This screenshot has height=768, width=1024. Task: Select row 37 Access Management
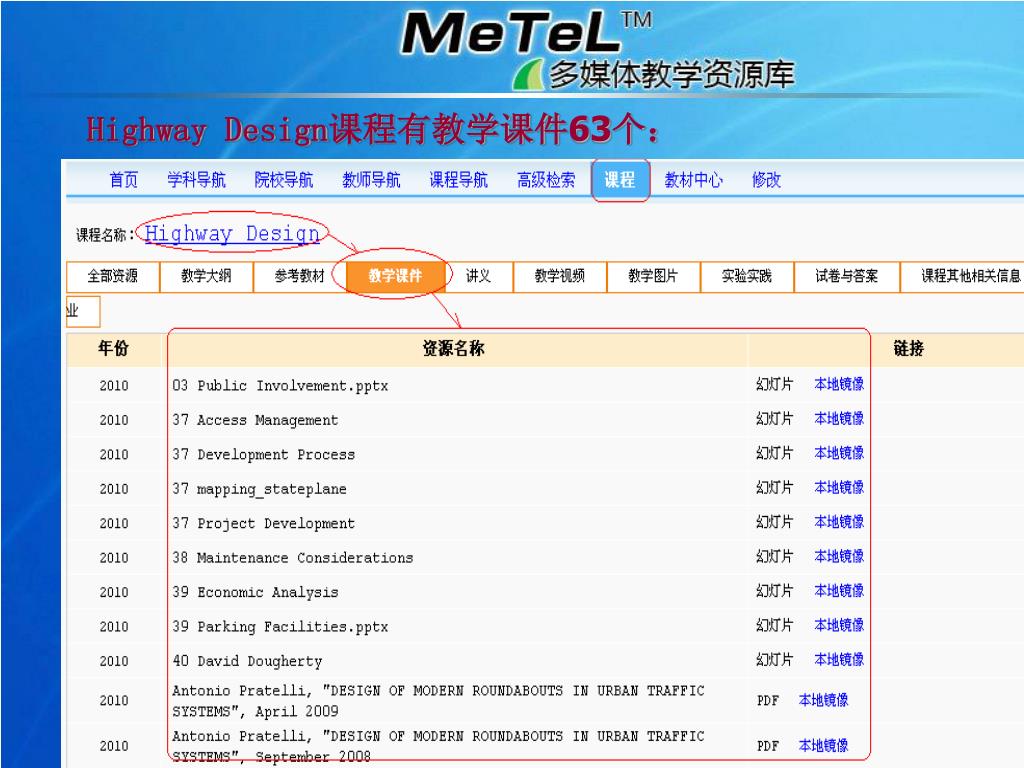click(255, 420)
